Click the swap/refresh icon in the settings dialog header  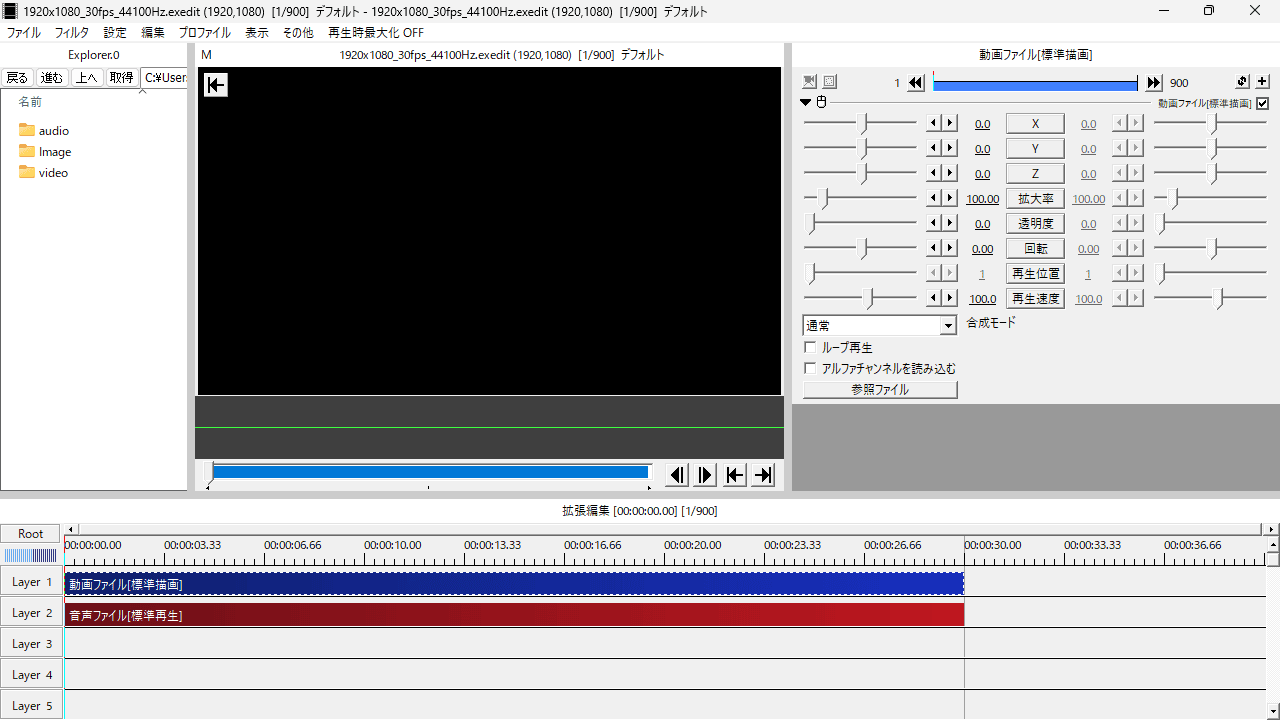(1243, 82)
